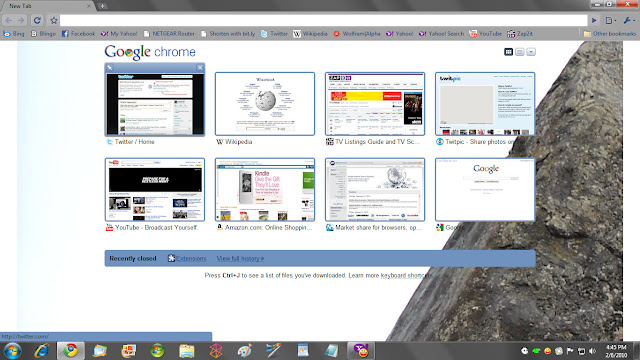Viewport: 640px width, 360px height.
Task: Reopen recently closed Extensions page
Action: (187, 258)
